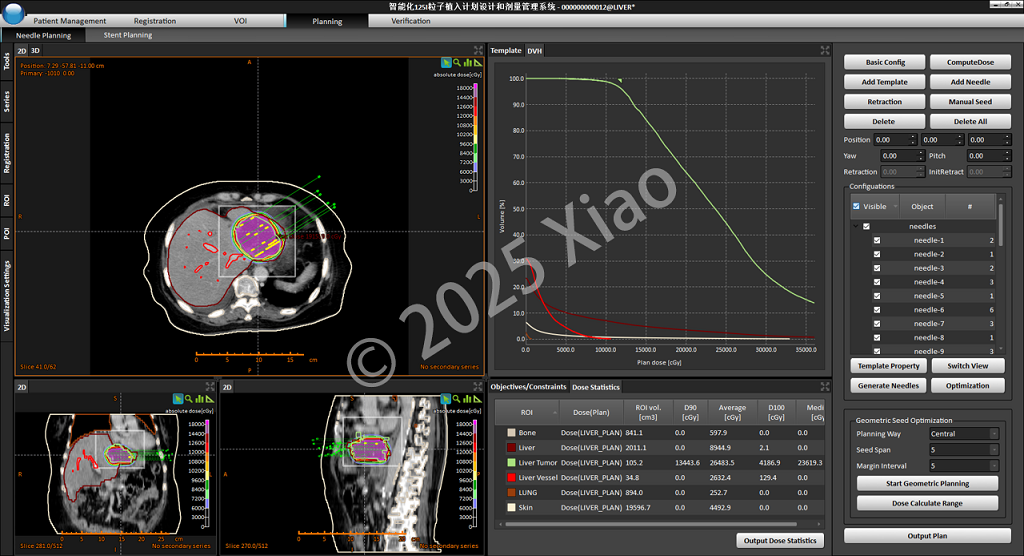Screen dimensions: 1024x556
Task: Open the Objectives/Constraints tab
Action: [528, 387]
